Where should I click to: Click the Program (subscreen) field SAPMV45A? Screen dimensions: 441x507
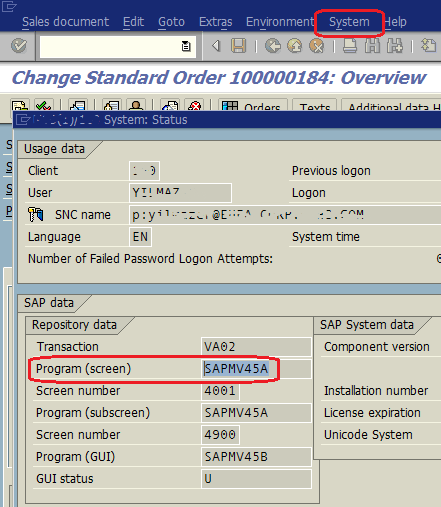(x=256, y=413)
